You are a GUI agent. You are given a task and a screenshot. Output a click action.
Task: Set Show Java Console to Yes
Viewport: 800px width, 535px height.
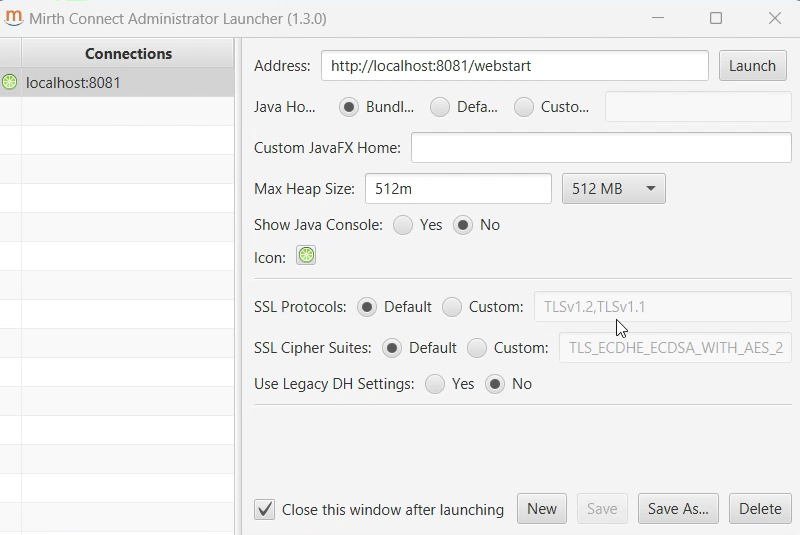403,225
